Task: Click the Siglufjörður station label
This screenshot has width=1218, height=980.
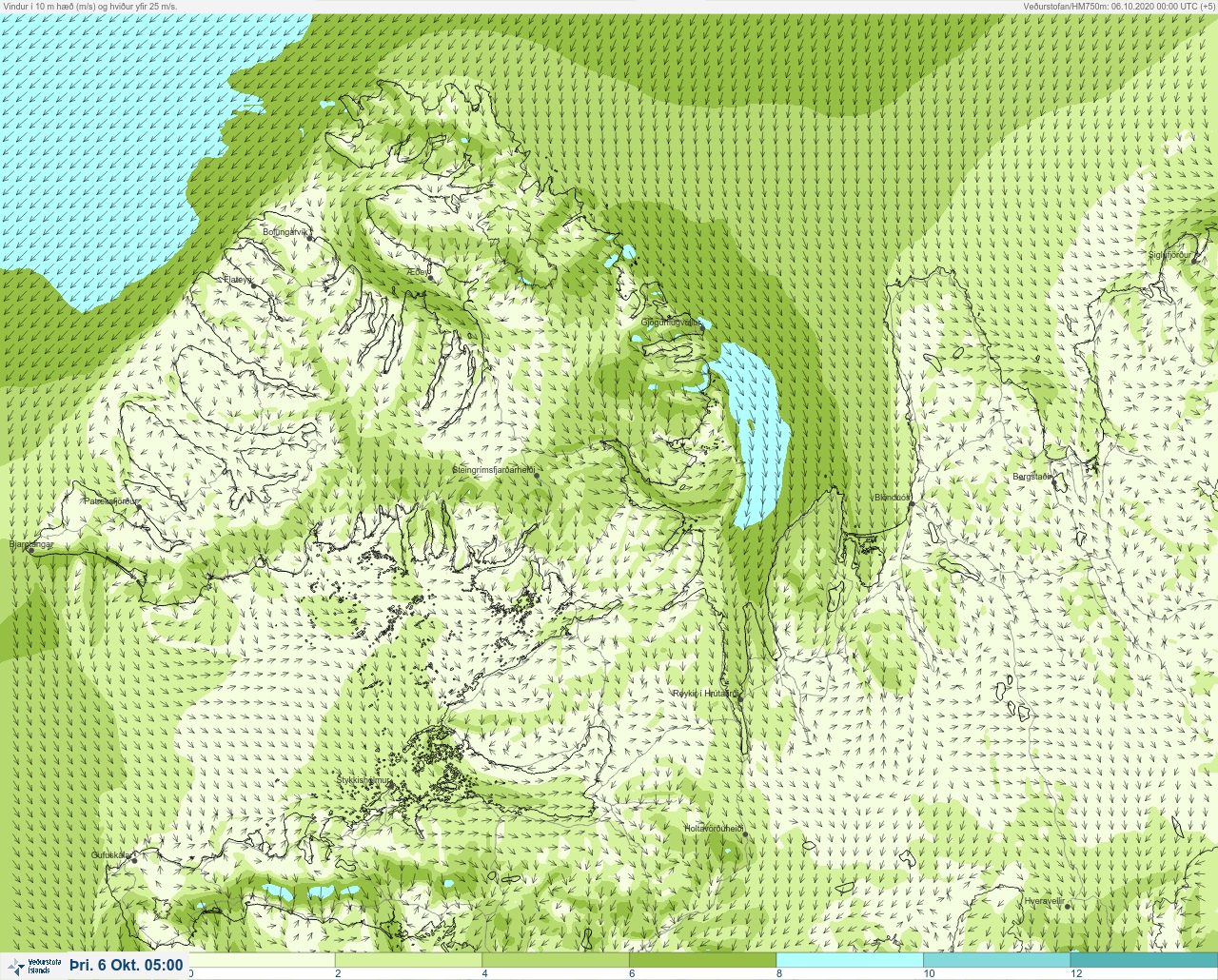Action: point(1169,255)
